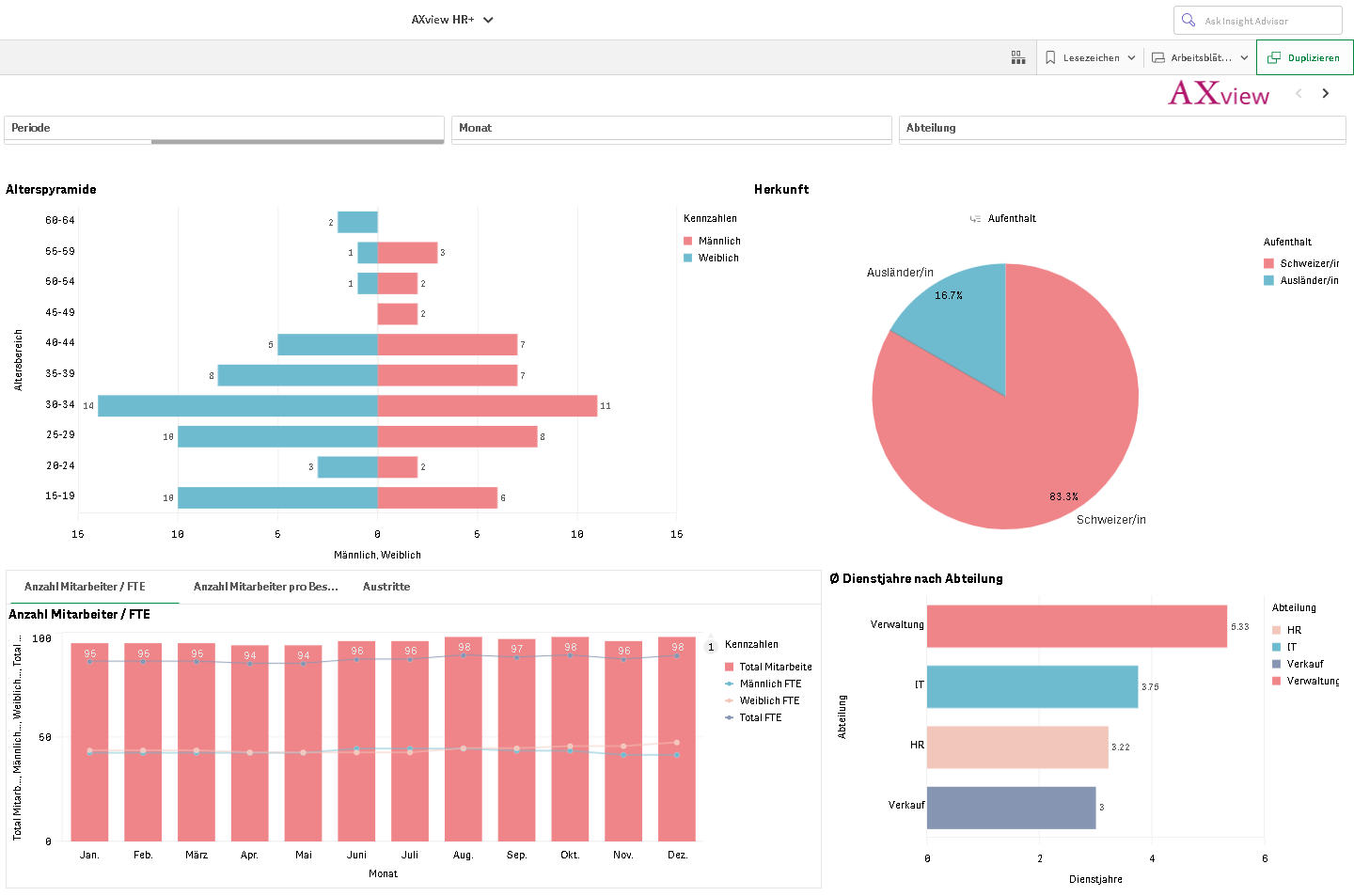Click the Schweizer/in legend swatch

point(1269,264)
